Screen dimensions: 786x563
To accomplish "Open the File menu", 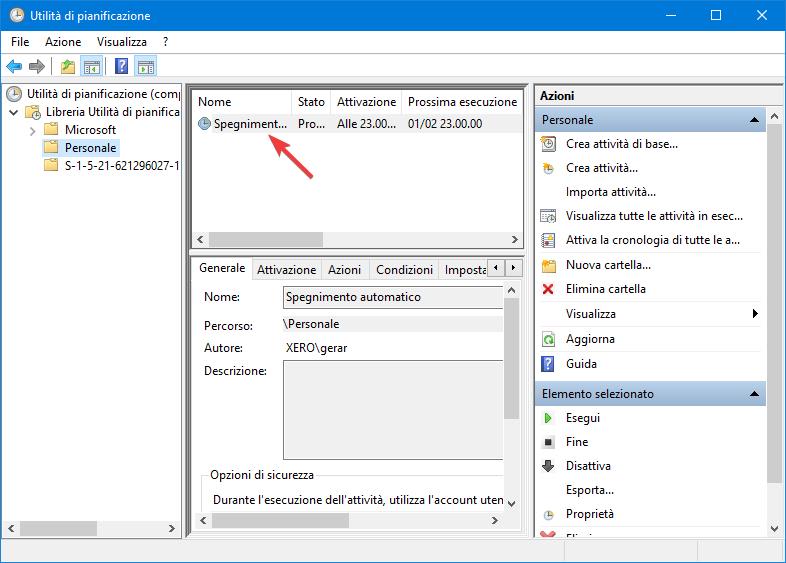I will click(x=20, y=42).
